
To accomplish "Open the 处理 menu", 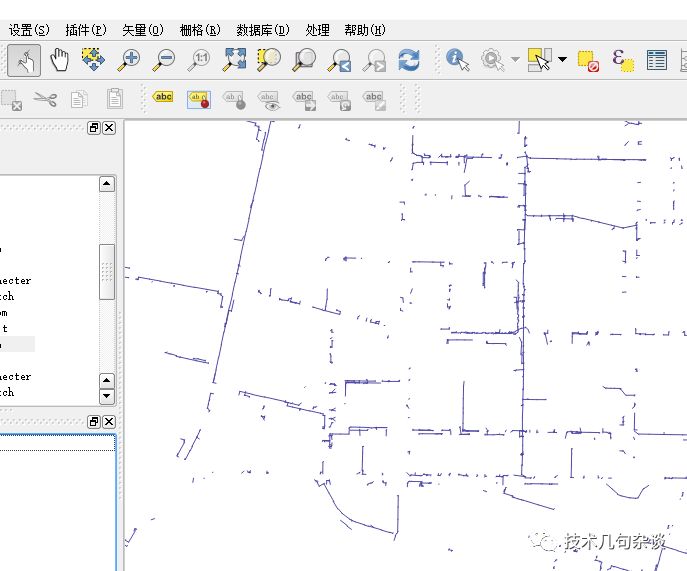I will pyautogui.click(x=317, y=30).
